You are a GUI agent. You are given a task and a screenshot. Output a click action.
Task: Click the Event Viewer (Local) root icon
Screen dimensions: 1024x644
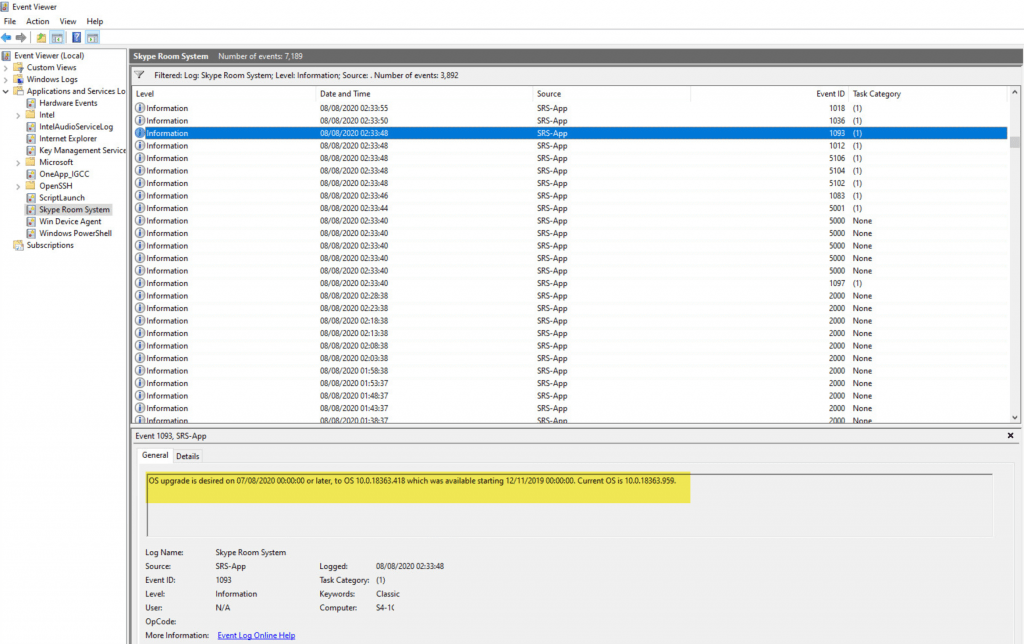[x=6, y=56]
